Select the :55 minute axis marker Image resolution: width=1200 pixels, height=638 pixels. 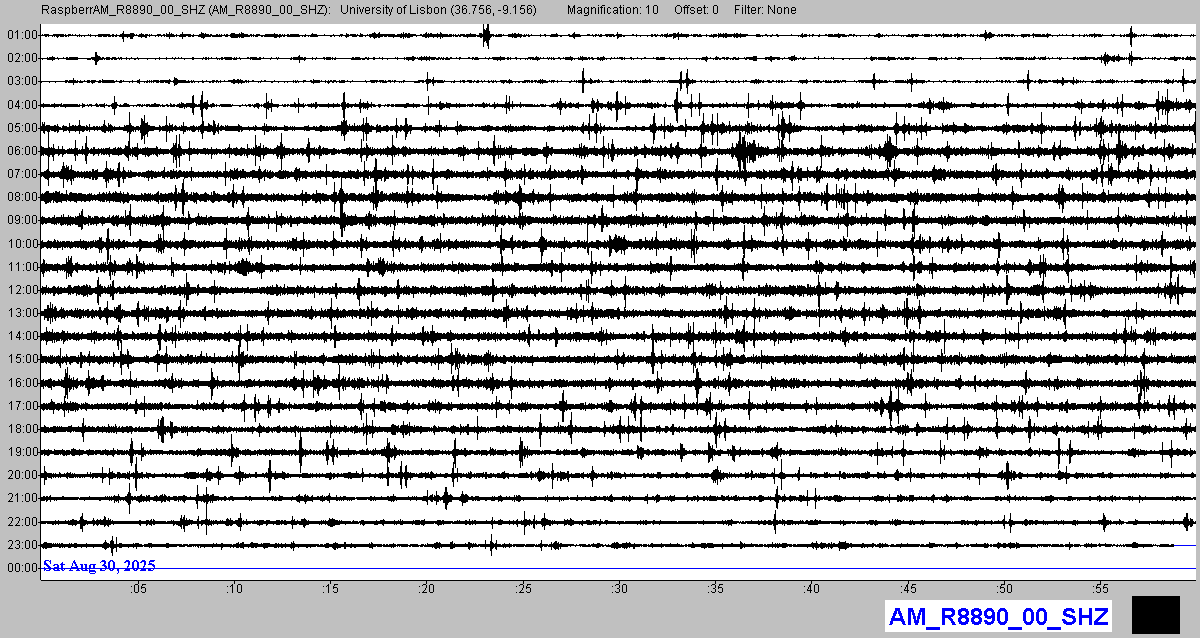click(x=1101, y=588)
